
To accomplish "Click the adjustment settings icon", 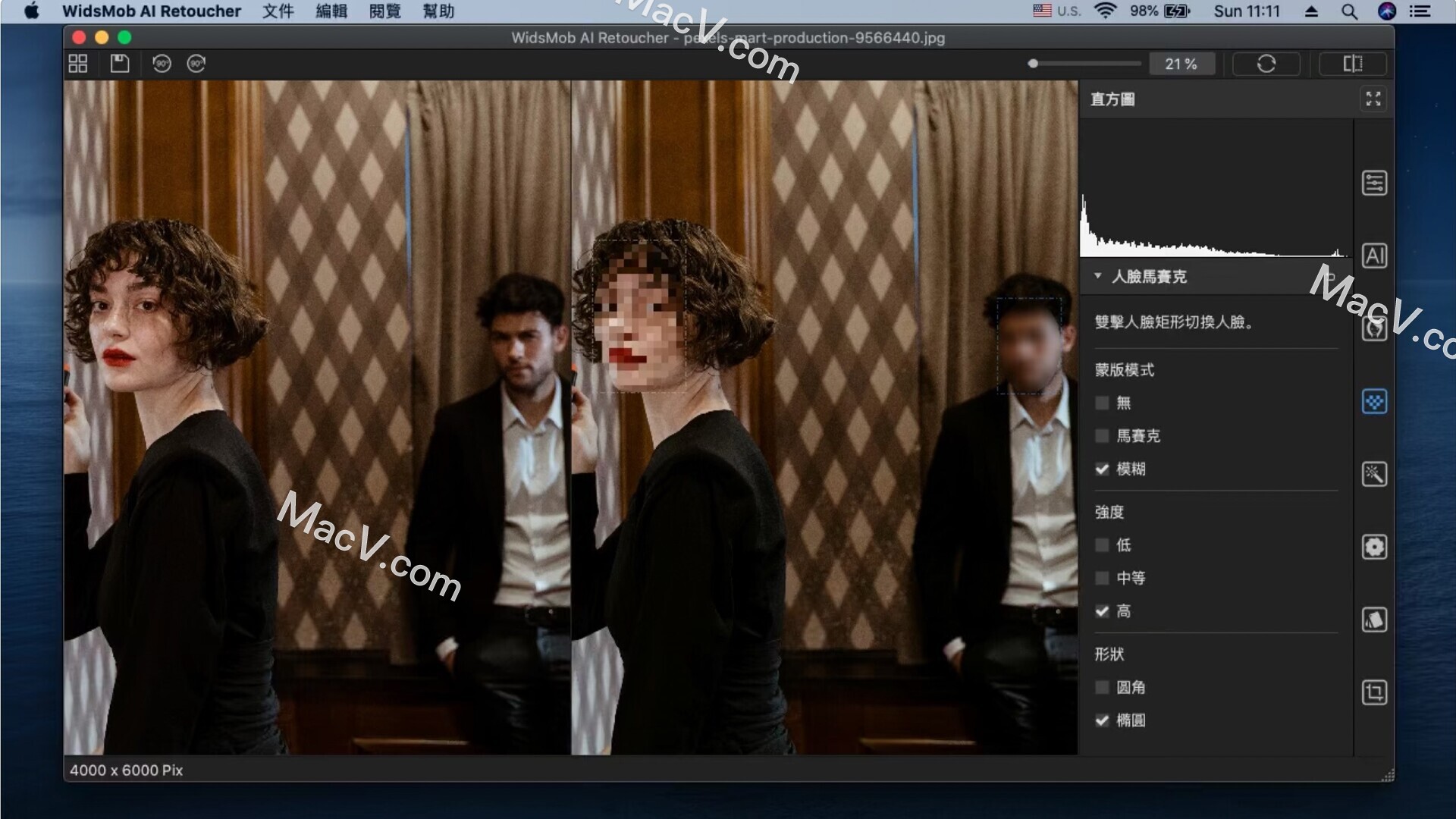I will 1373,183.
